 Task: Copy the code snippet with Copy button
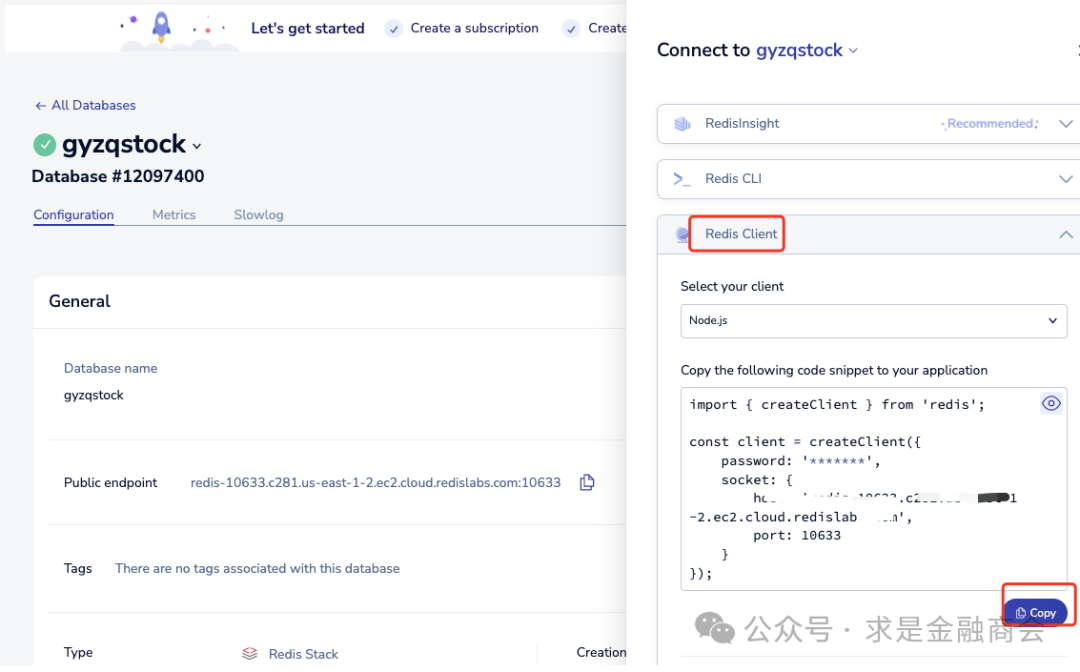(1035, 612)
